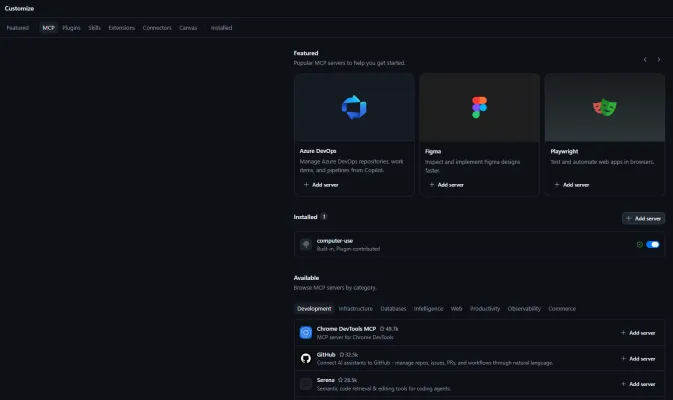Open the Playwright card title

(x=564, y=152)
